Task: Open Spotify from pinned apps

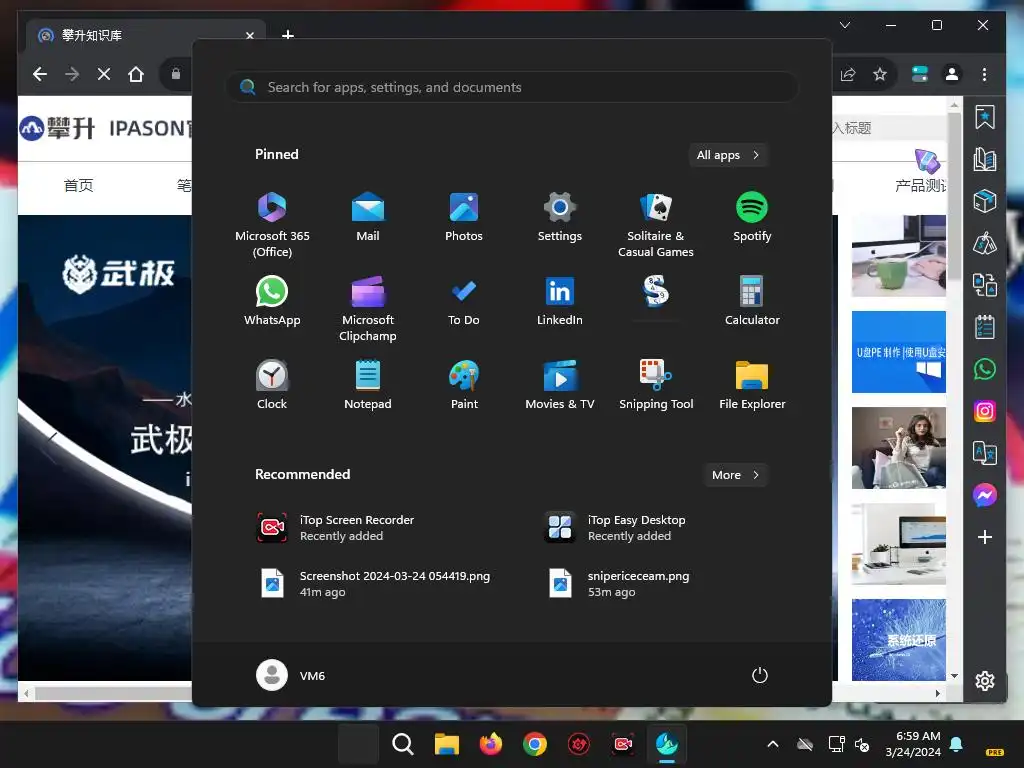Action: (x=752, y=217)
